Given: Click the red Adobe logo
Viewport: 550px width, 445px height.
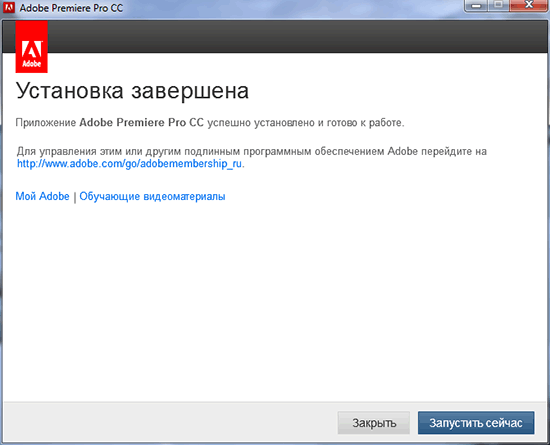Looking at the screenshot, I should click(x=32, y=47).
